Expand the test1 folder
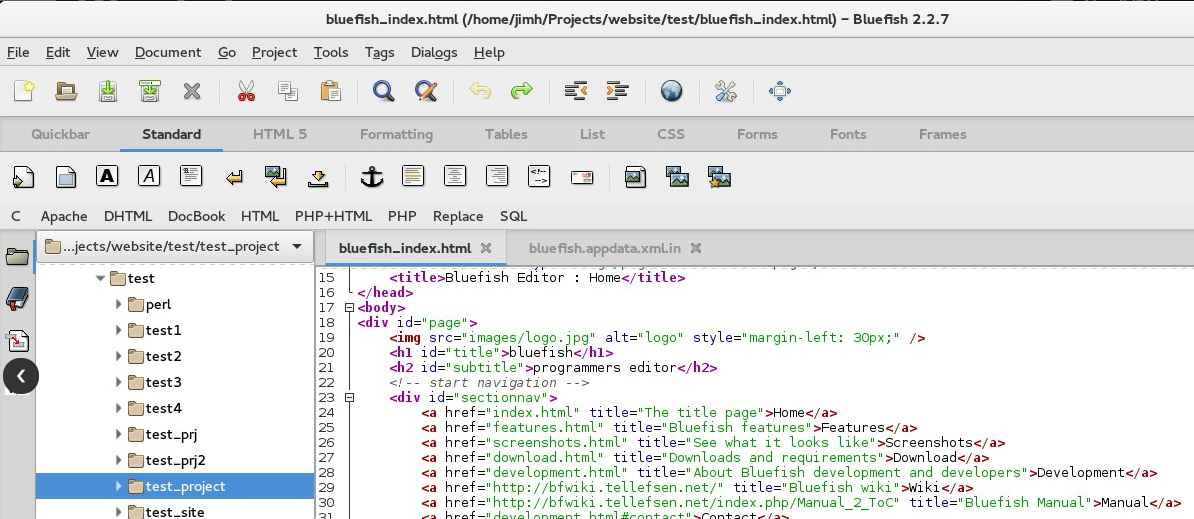 point(119,330)
